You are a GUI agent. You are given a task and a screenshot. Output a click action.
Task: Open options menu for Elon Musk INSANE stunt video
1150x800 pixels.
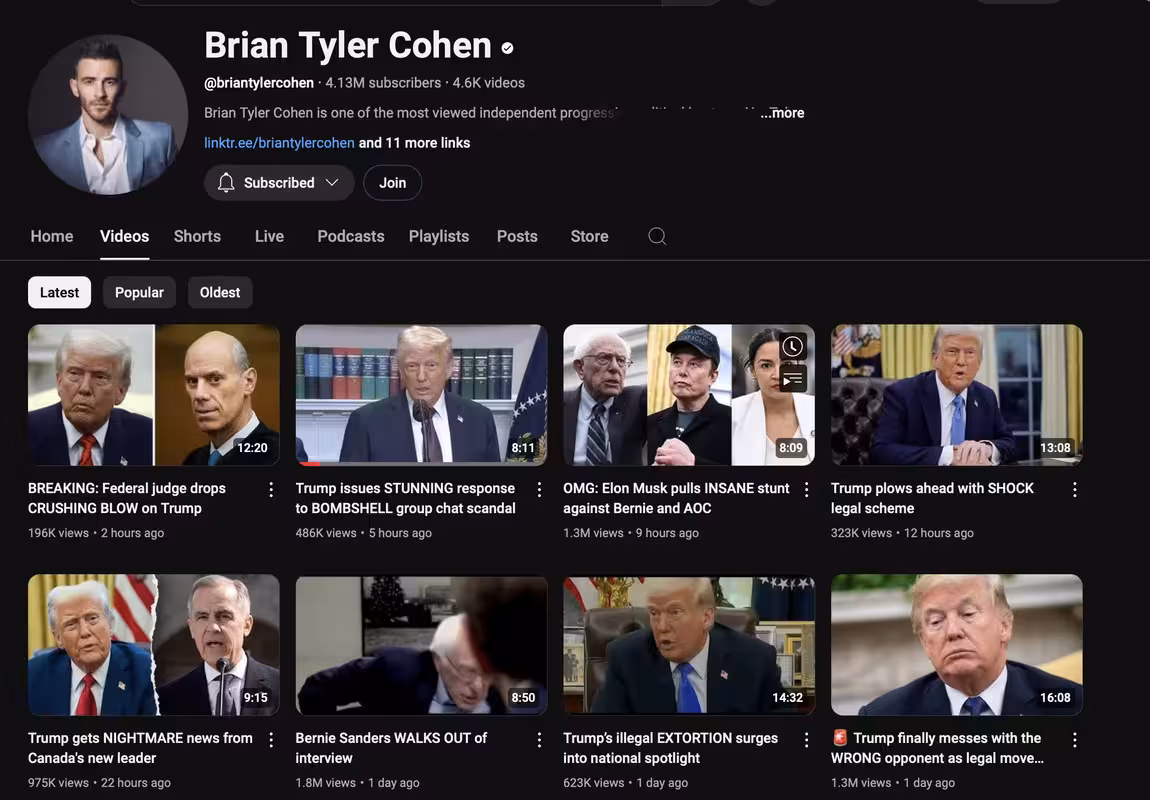pyautogui.click(x=807, y=490)
